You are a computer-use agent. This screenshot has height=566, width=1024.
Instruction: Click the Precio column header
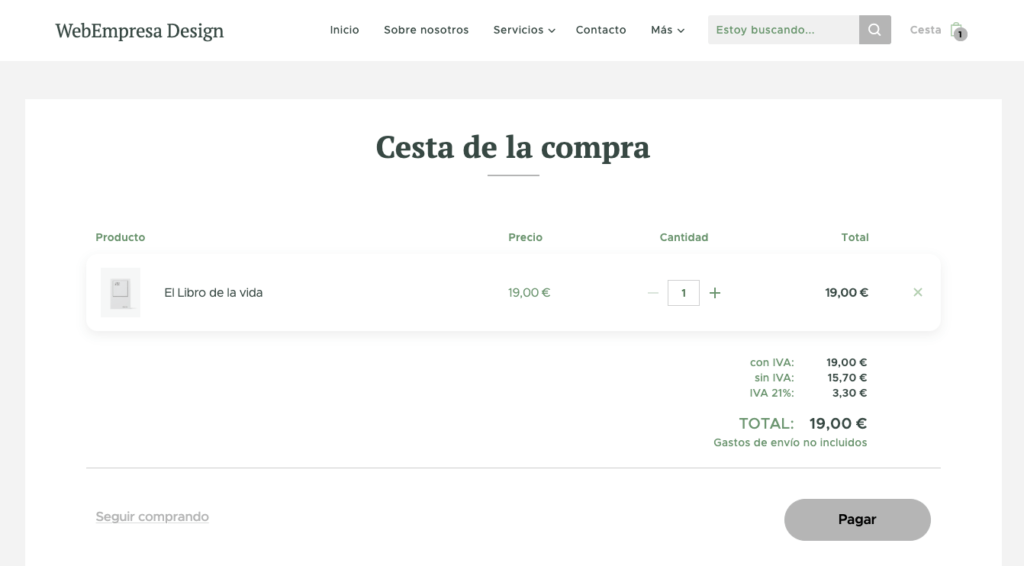click(525, 237)
